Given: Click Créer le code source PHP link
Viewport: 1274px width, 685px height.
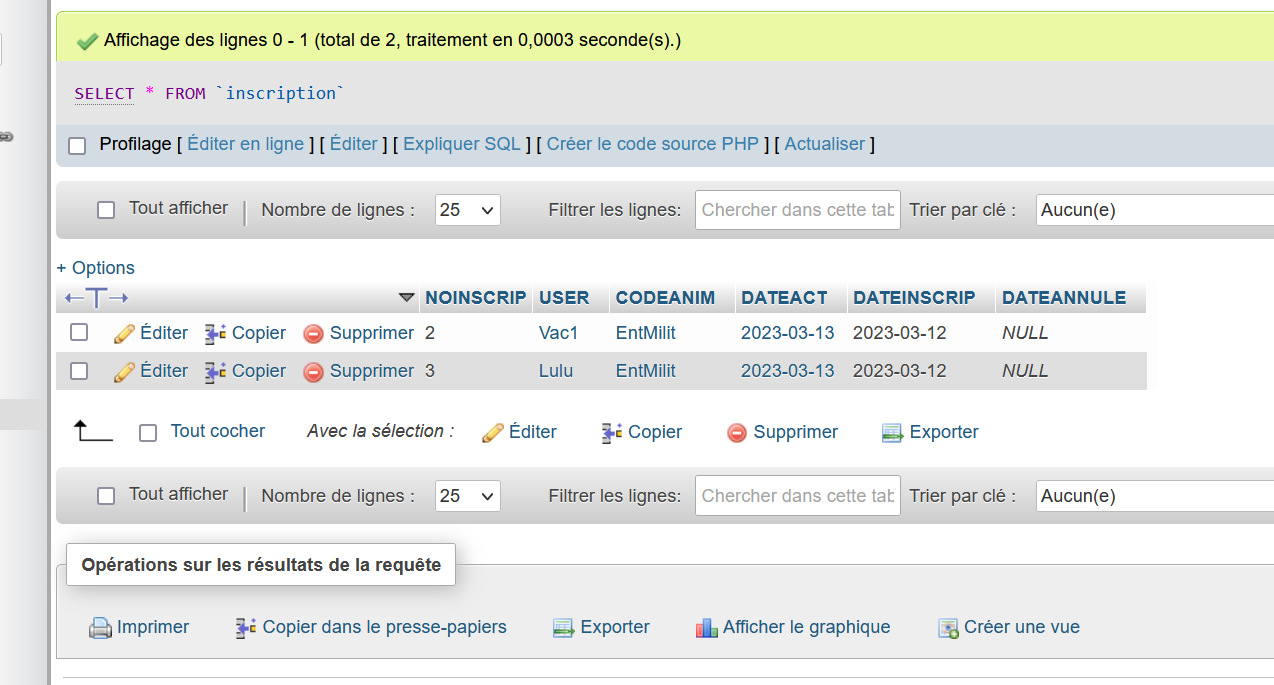Looking at the screenshot, I should (x=652, y=144).
